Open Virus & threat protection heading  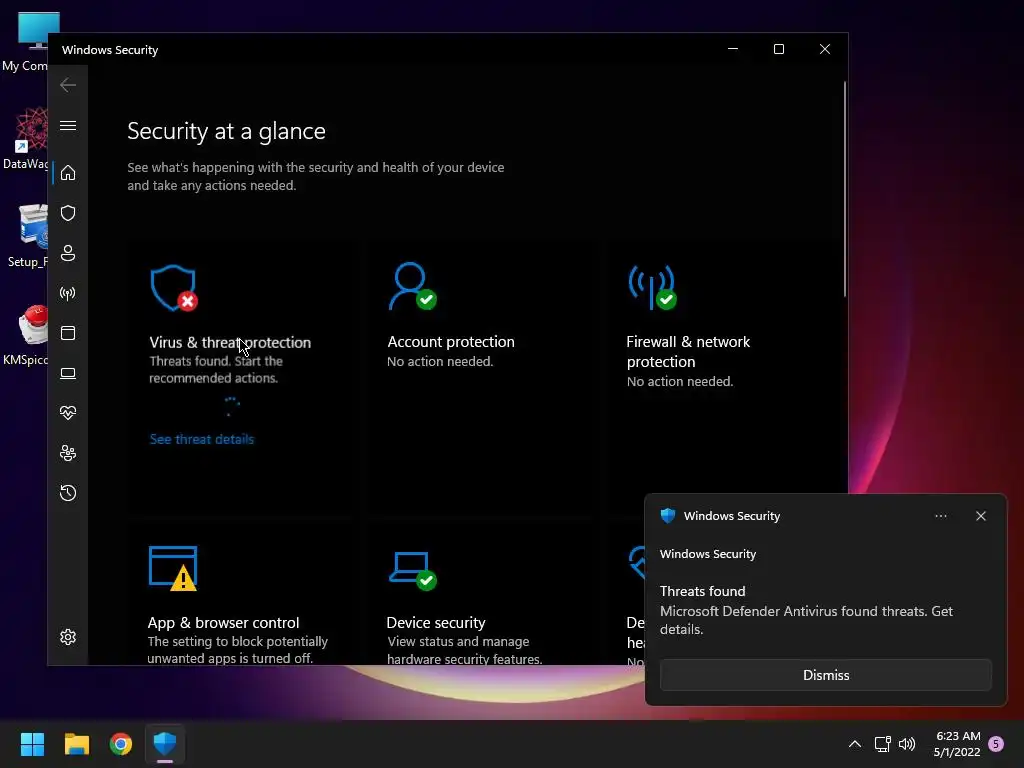[230, 342]
